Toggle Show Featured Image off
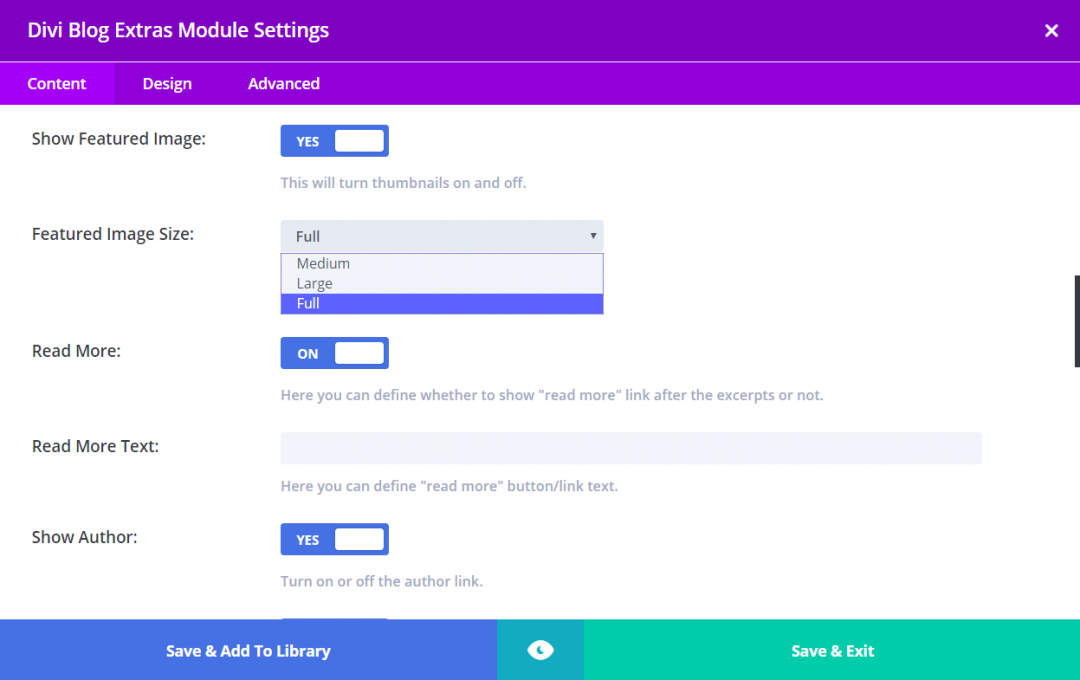The image size is (1080, 680). [335, 140]
